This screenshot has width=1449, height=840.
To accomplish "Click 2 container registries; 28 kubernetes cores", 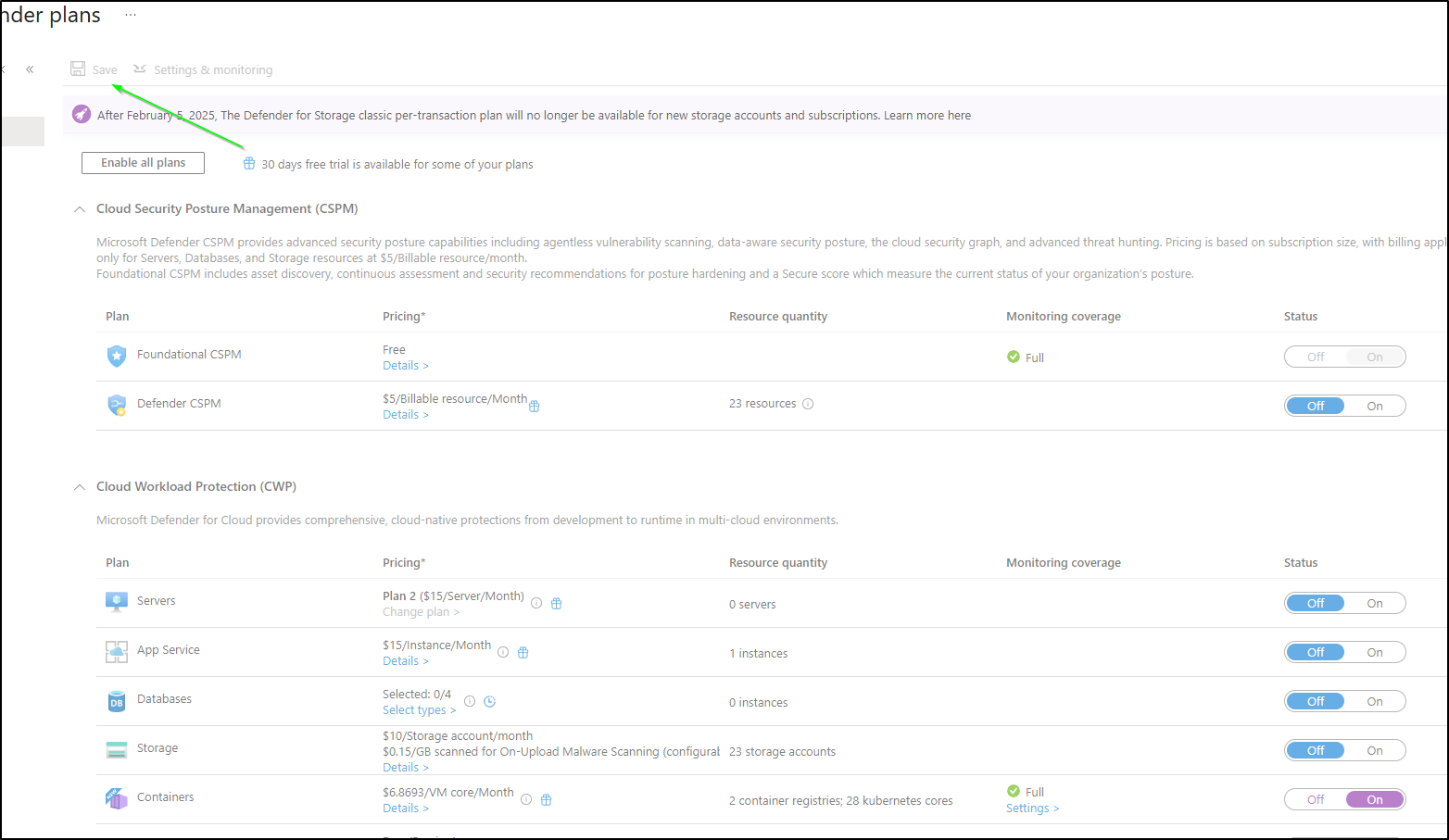I will (x=840, y=801).
